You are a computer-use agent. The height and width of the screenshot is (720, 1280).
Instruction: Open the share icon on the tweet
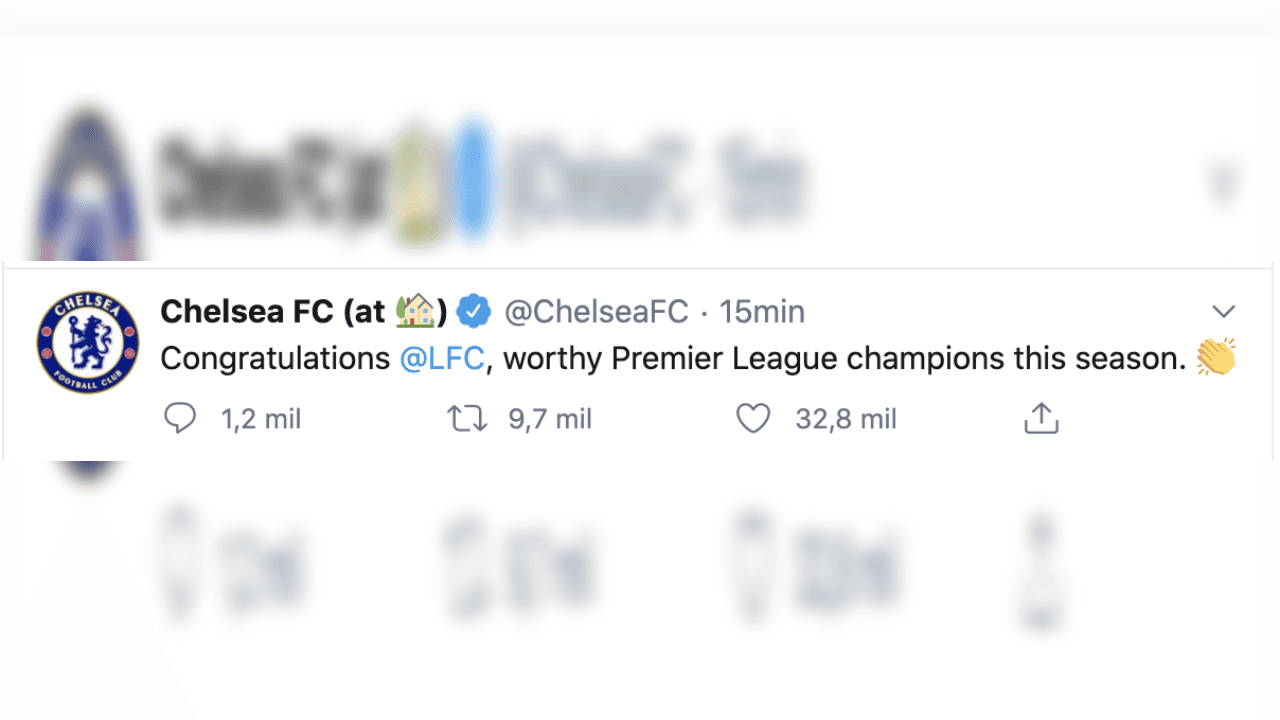tap(1040, 418)
